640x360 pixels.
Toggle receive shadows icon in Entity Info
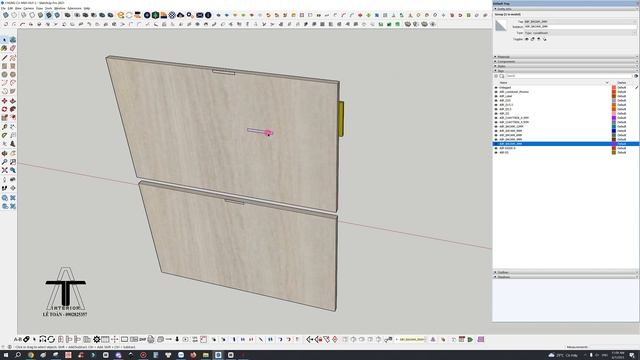coord(539,39)
